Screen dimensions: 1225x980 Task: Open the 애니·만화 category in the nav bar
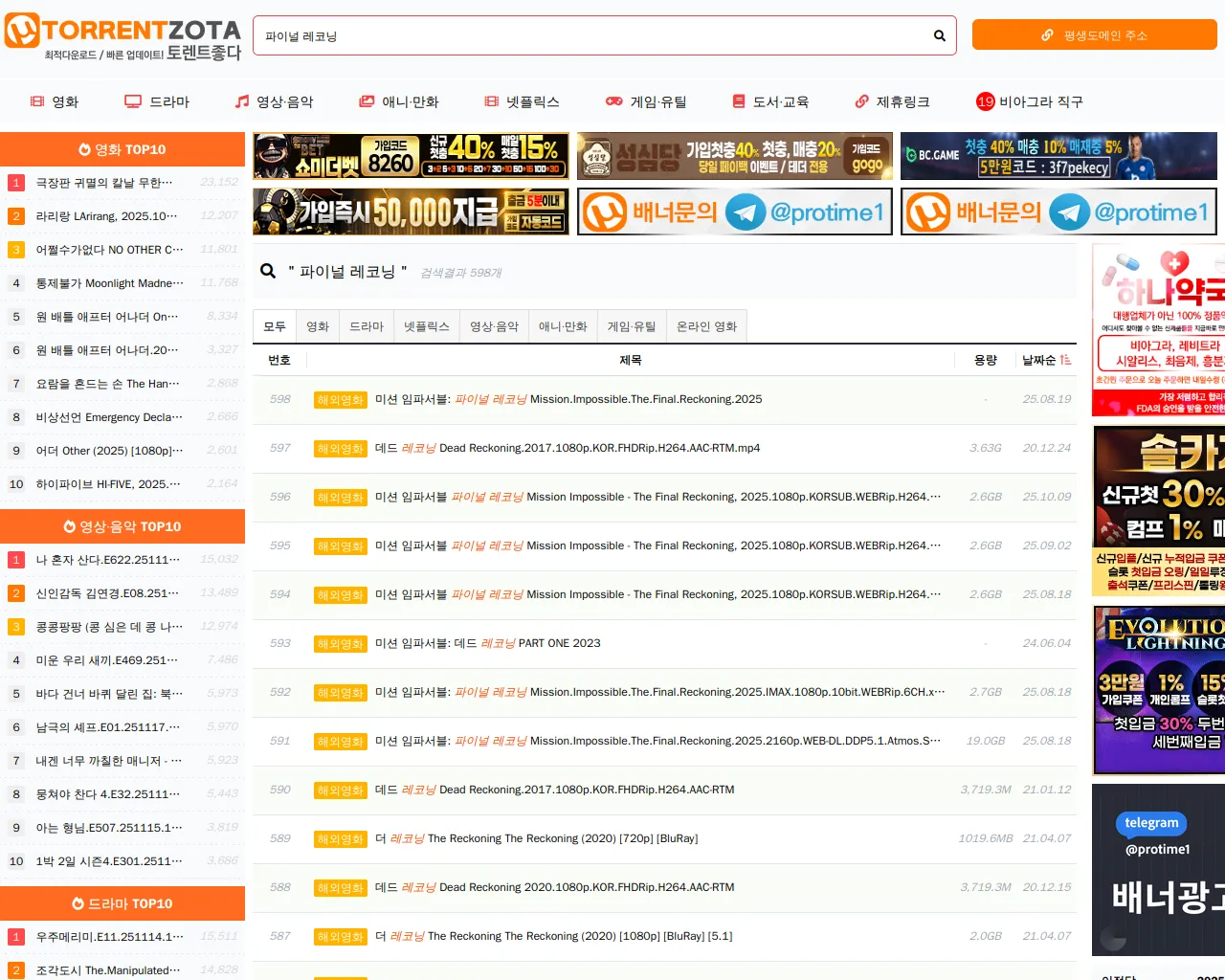[x=398, y=101]
